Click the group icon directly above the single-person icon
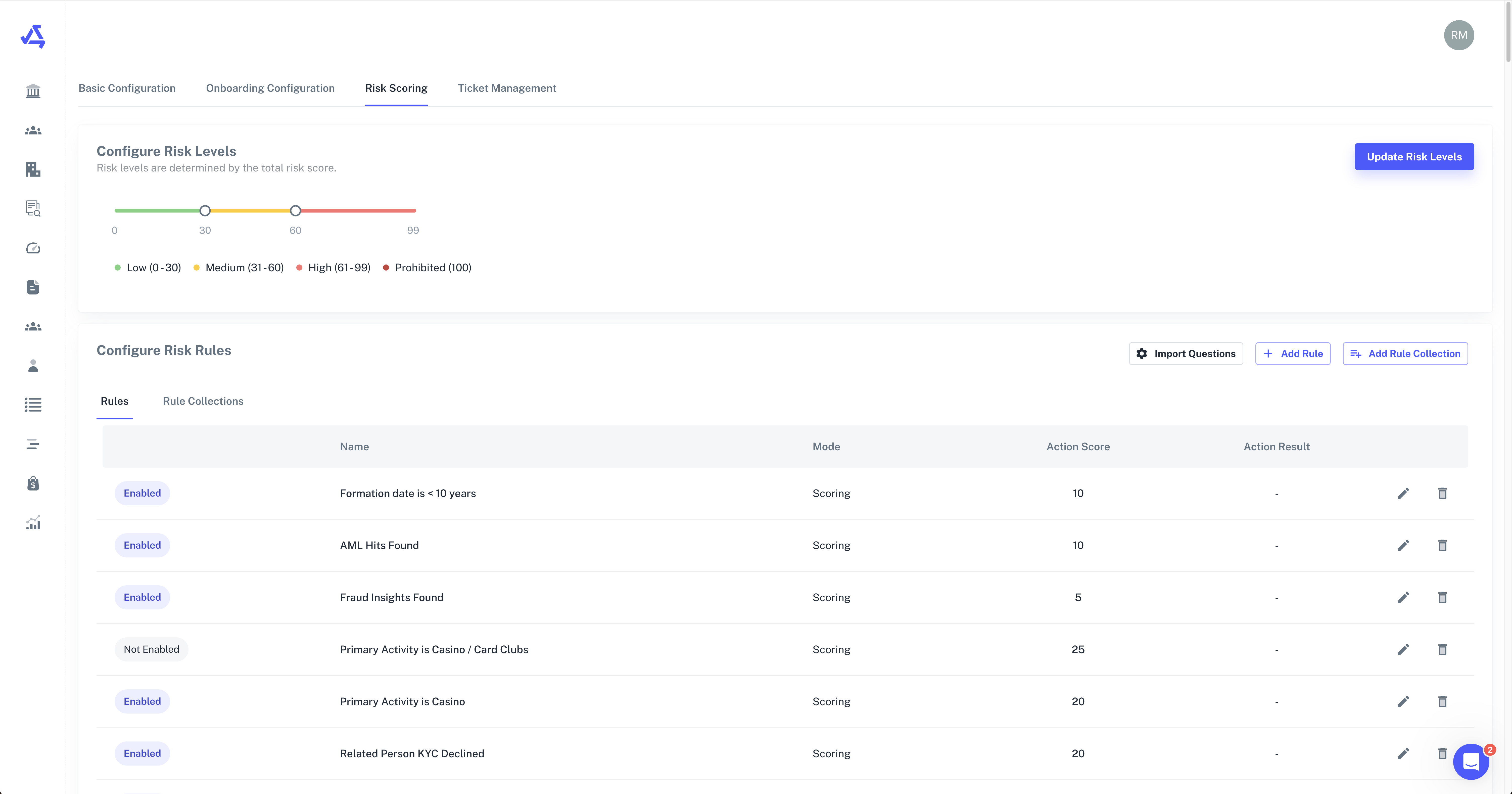Image resolution: width=1512 pixels, height=794 pixels. point(33,327)
